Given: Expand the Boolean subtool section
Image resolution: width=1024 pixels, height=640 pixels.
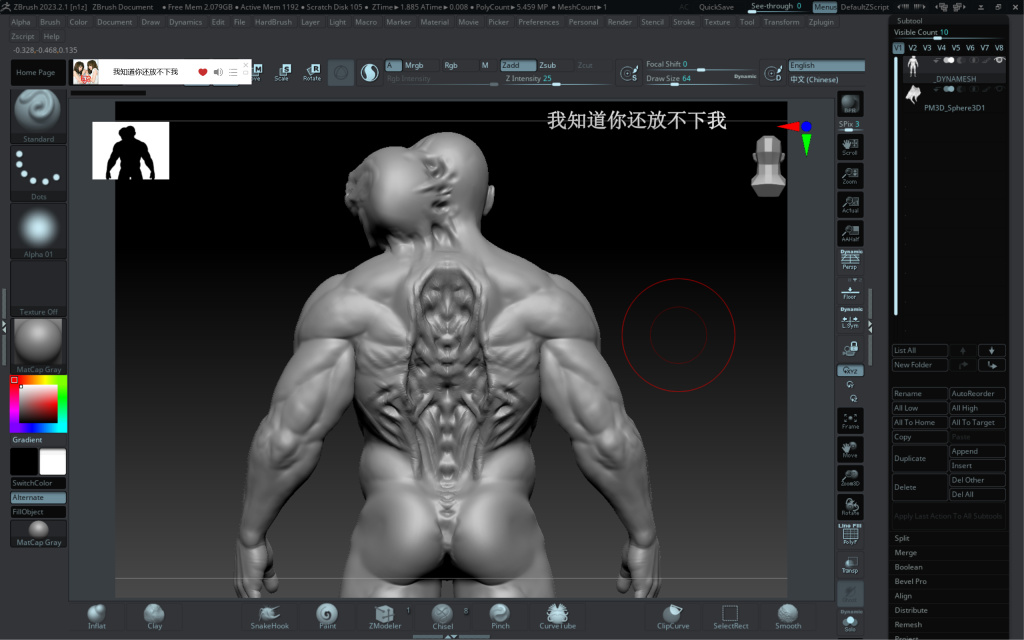Looking at the screenshot, I should [908, 567].
